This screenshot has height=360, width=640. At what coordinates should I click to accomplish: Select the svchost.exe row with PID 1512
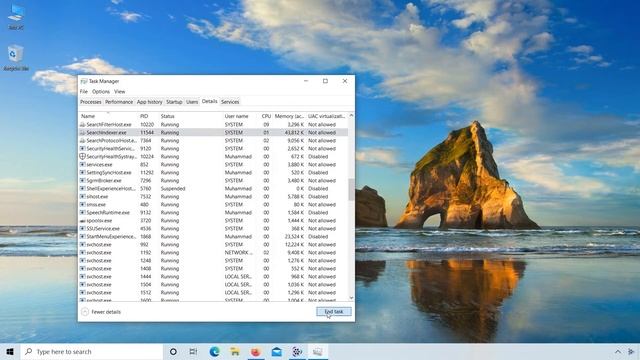point(213,293)
